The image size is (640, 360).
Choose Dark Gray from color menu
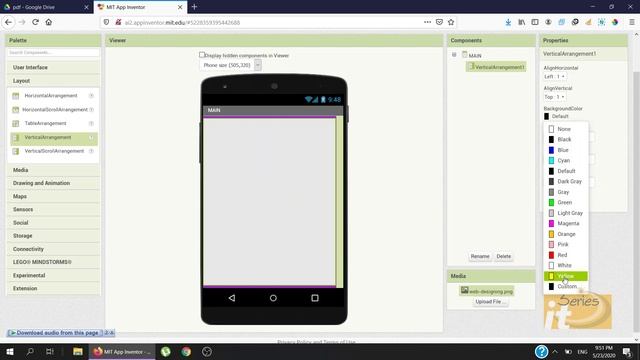click(566, 181)
